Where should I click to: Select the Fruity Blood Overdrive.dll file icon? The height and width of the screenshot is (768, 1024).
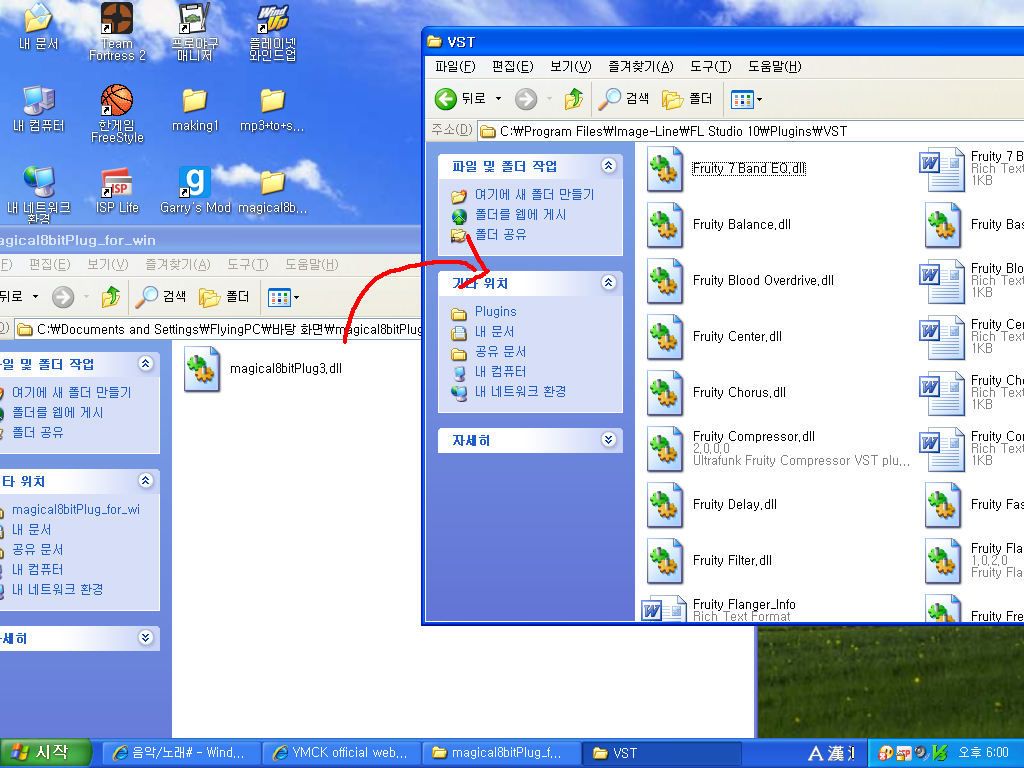[665, 281]
